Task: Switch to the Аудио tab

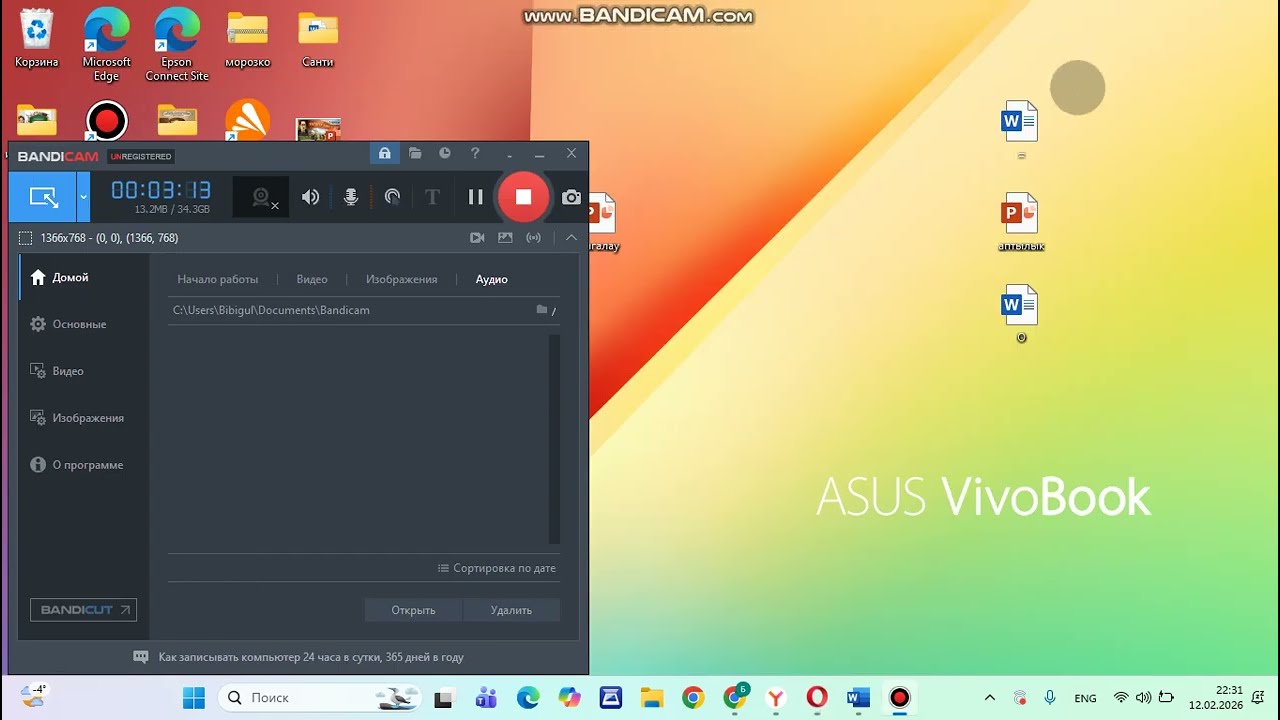Action: pyautogui.click(x=492, y=279)
